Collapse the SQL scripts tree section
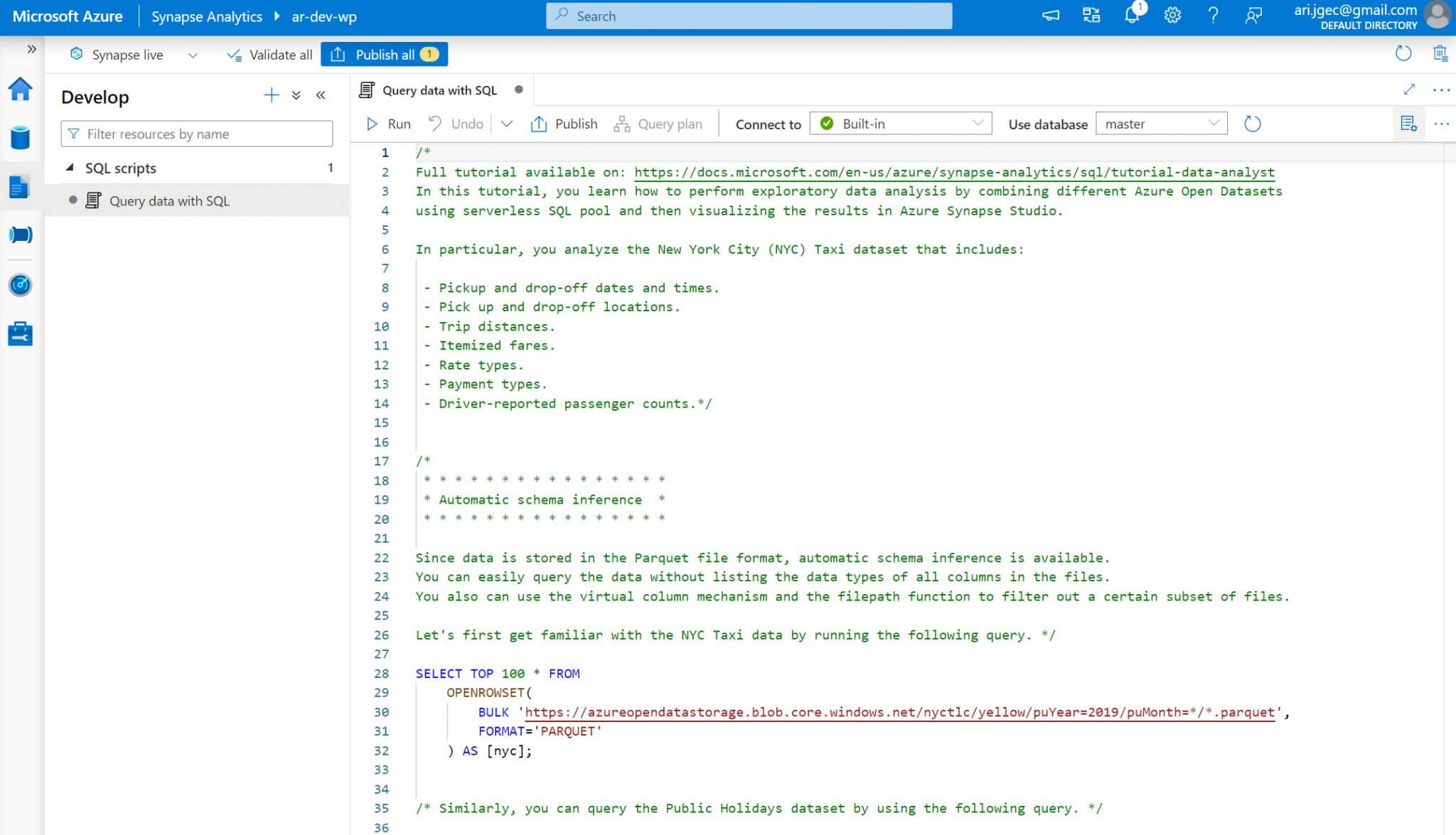Screen dimensions: 1456x835 [70, 168]
